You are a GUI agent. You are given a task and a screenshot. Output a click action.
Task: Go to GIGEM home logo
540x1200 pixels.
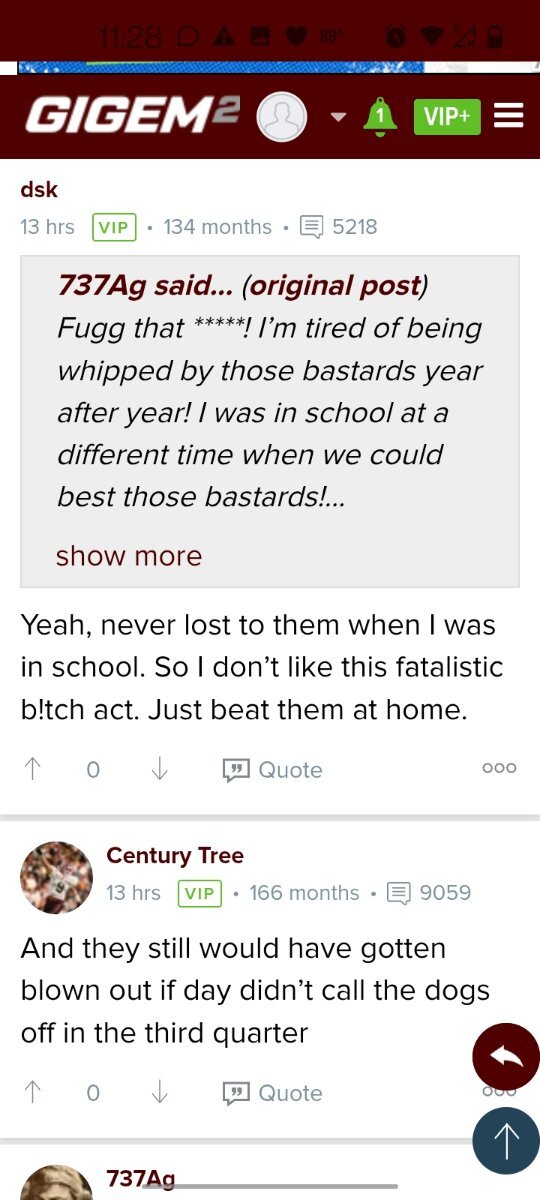[133, 116]
